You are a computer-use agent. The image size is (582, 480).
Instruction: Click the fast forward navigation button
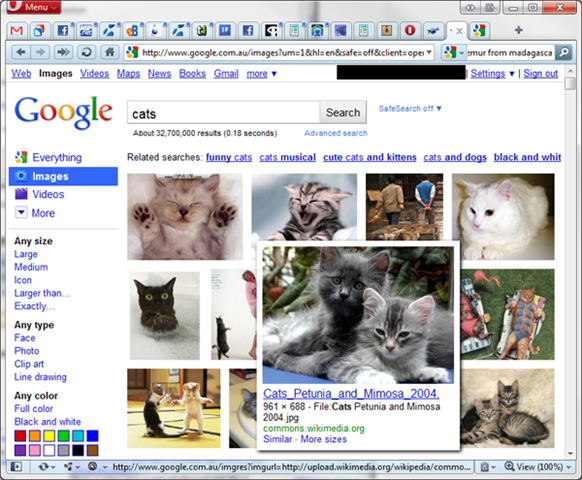63,52
